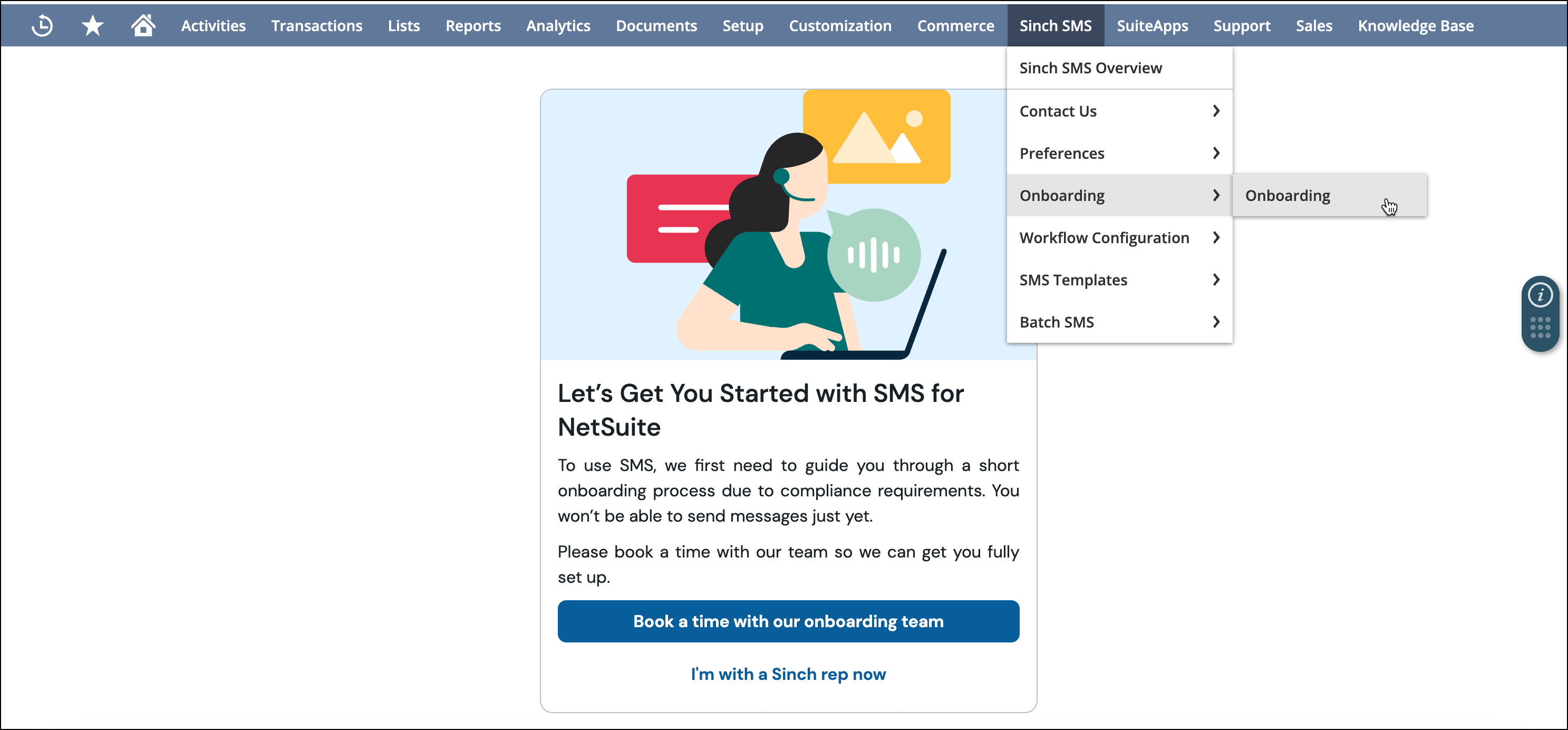
Task: Open the Knowledge Base menu
Action: pos(1416,25)
